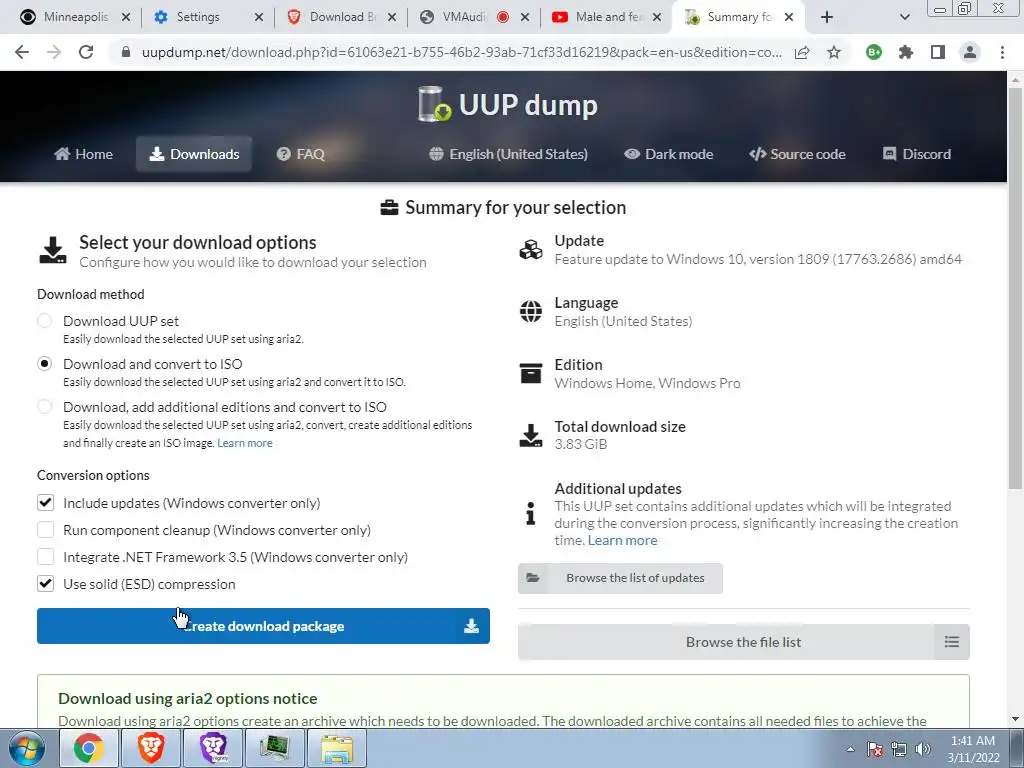Open the Home navigation item
Screen dimensions: 1024x768
pos(84,154)
